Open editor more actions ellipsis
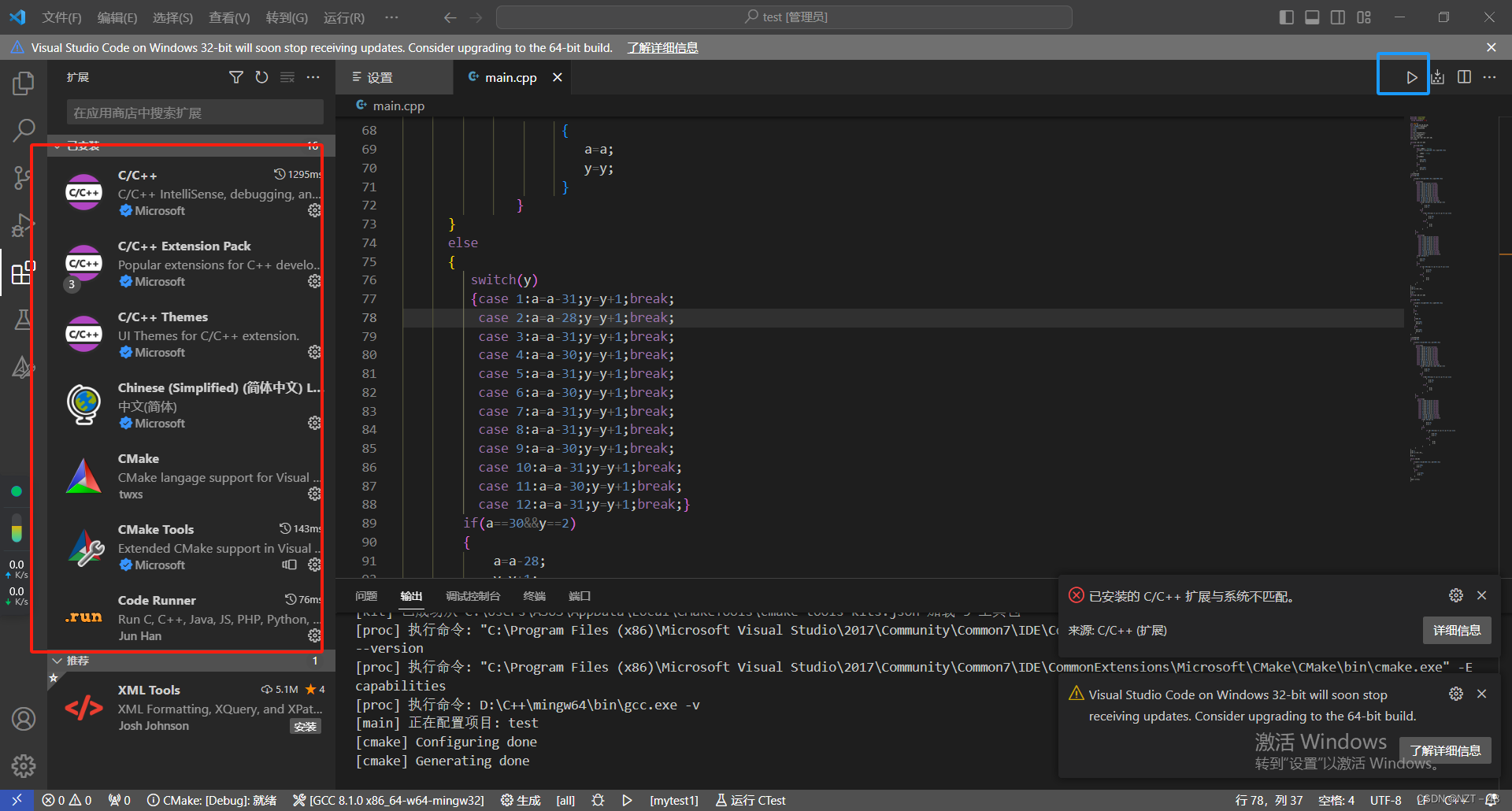1512x811 pixels. (1489, 77)
